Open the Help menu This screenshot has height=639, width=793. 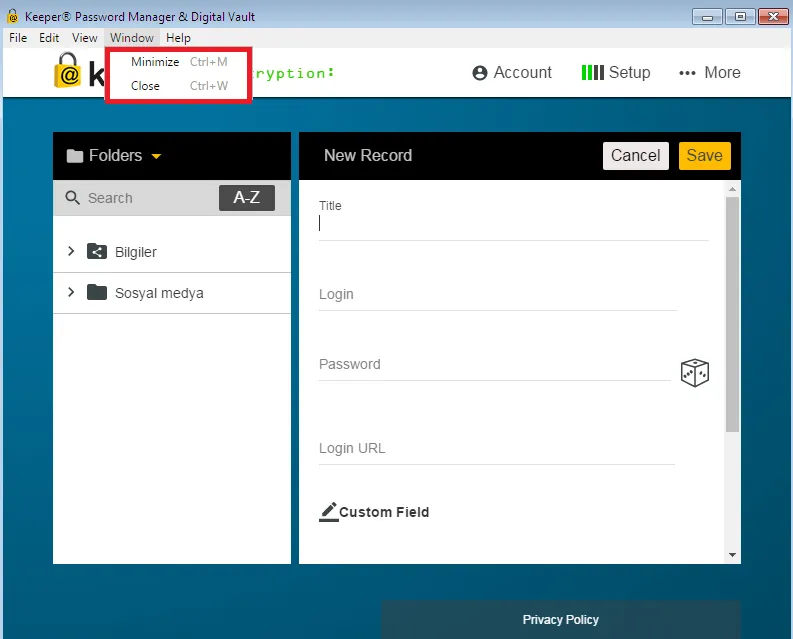click(x=178, y=38)
